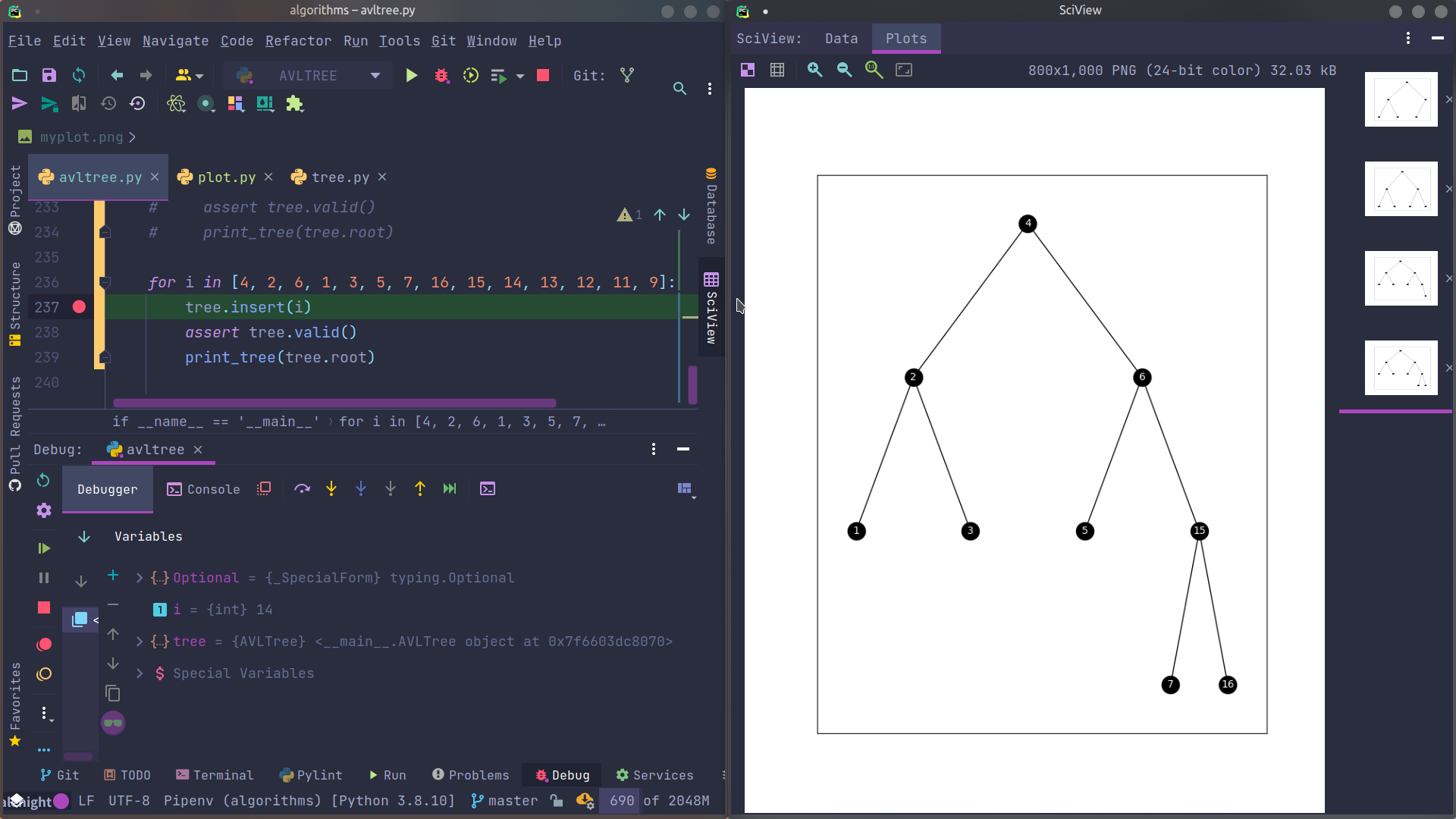Open search everywhere magnifier

[x=679, y=89]
